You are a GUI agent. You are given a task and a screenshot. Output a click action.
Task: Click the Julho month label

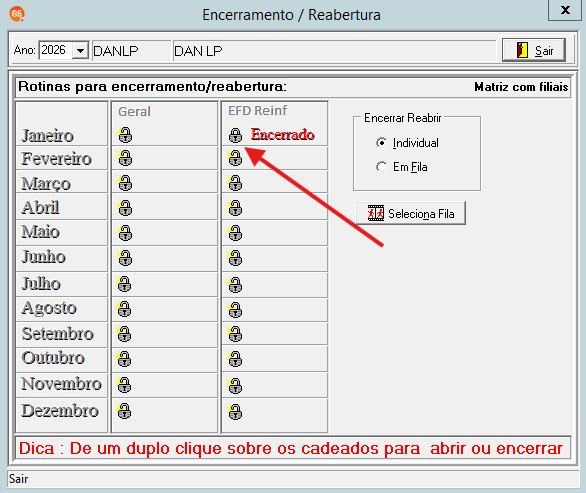[41, 284]
